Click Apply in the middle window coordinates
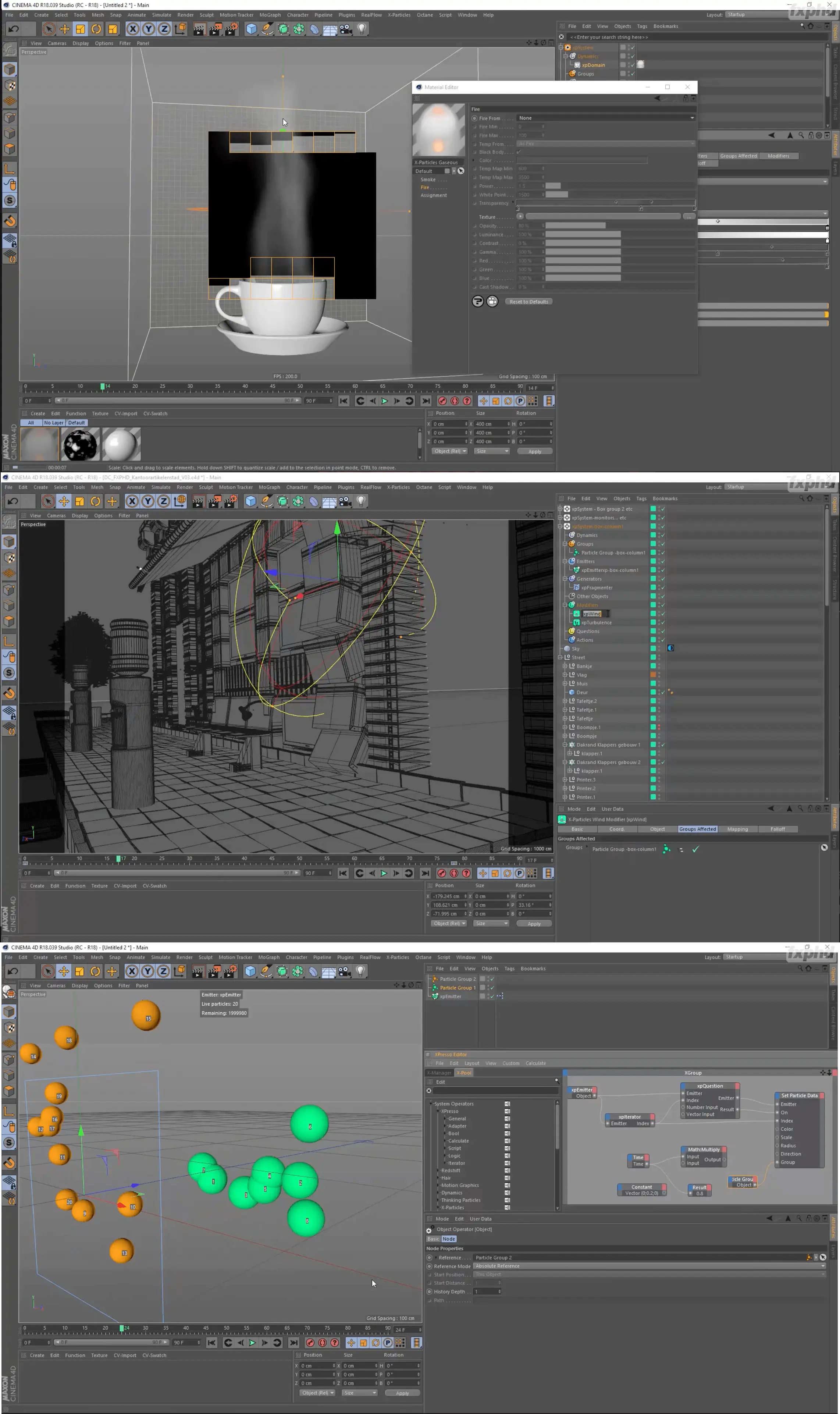 coord(534,923)
